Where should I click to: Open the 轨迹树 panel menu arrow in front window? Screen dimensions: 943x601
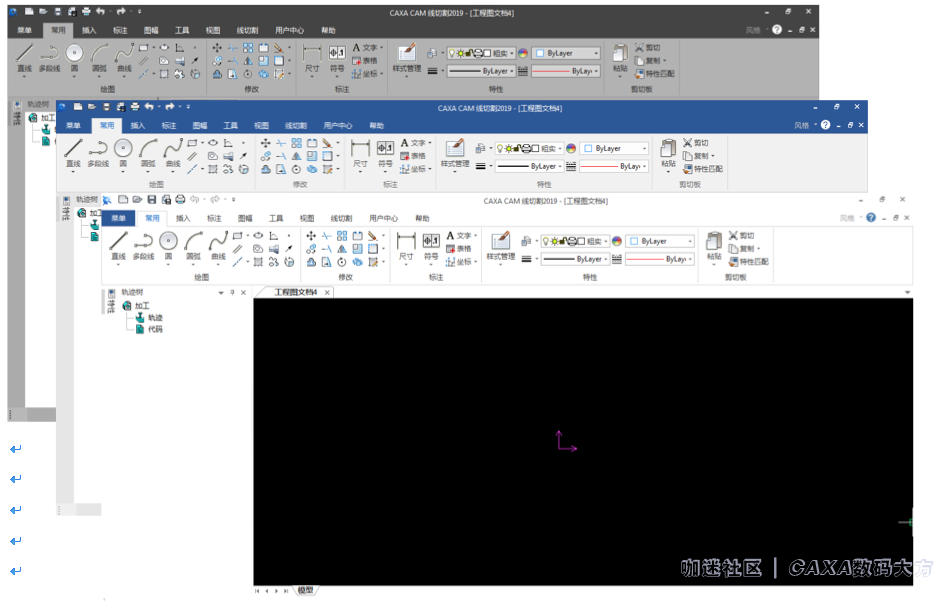(221, 293)
